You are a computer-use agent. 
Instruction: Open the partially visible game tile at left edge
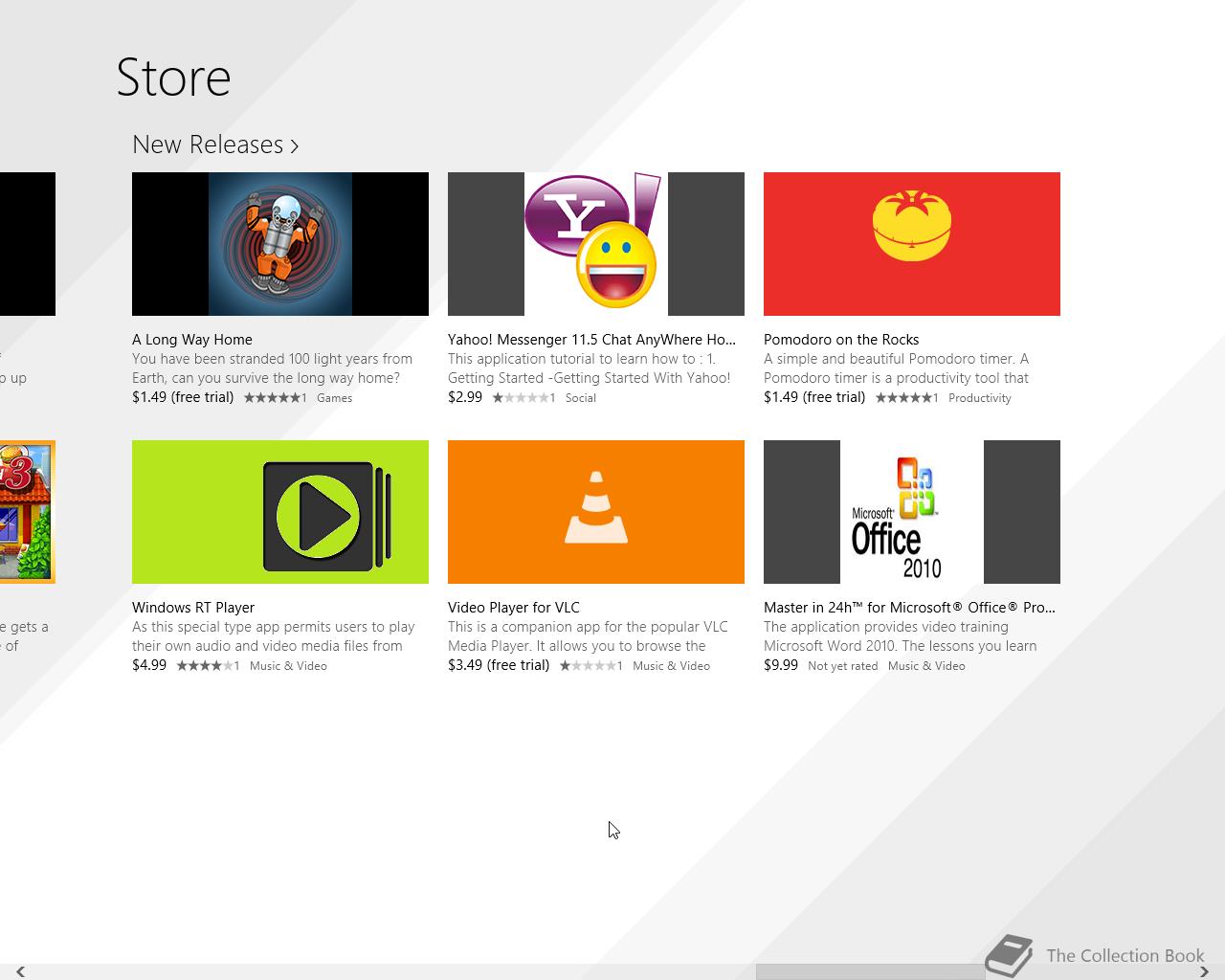tap(28, 512)
